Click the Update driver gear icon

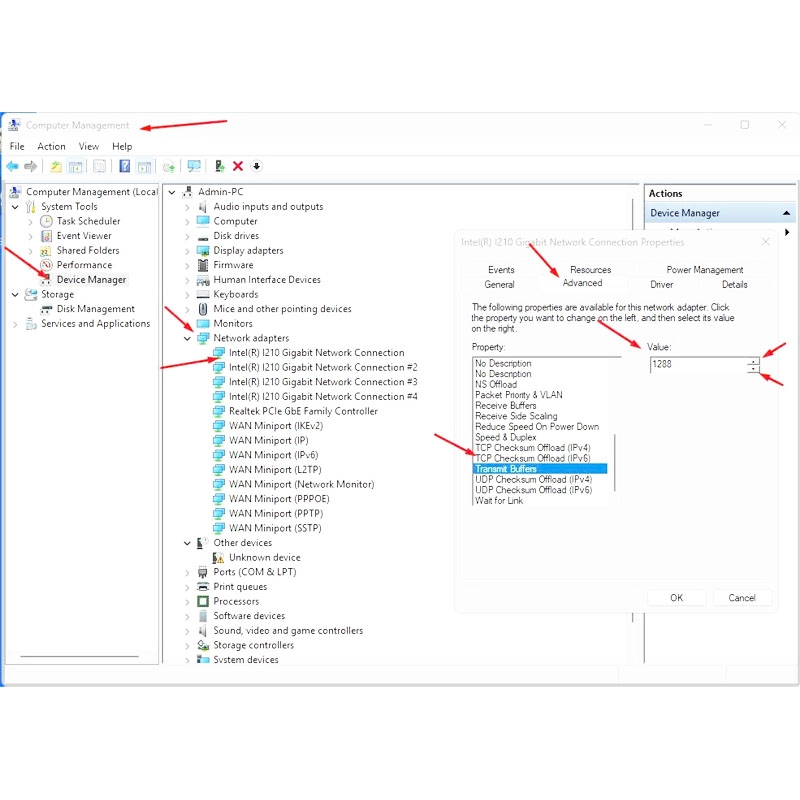tap(169, 166)
